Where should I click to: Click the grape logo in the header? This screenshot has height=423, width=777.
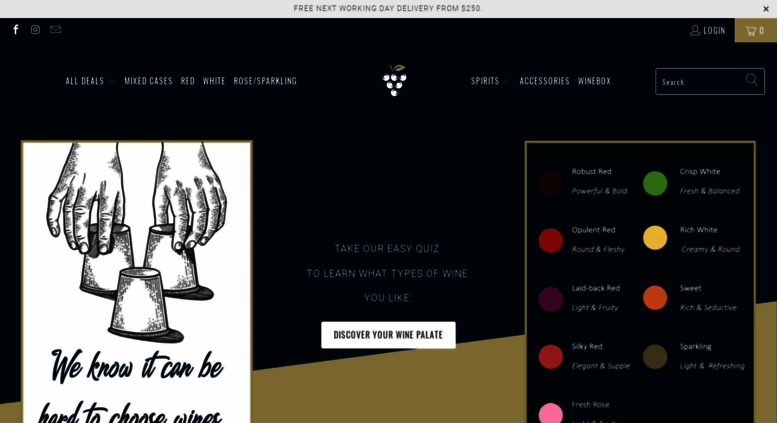(394, 80)
